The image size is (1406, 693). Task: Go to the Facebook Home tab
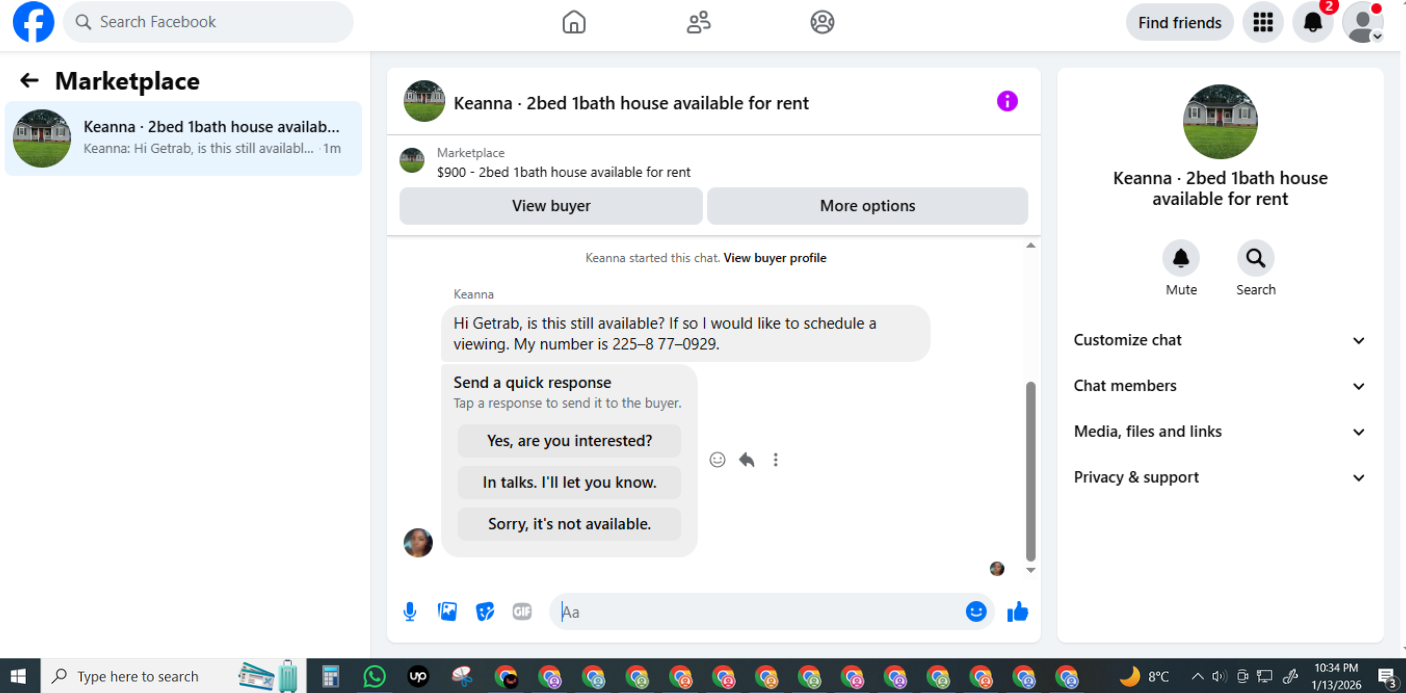tap(574, 22)
